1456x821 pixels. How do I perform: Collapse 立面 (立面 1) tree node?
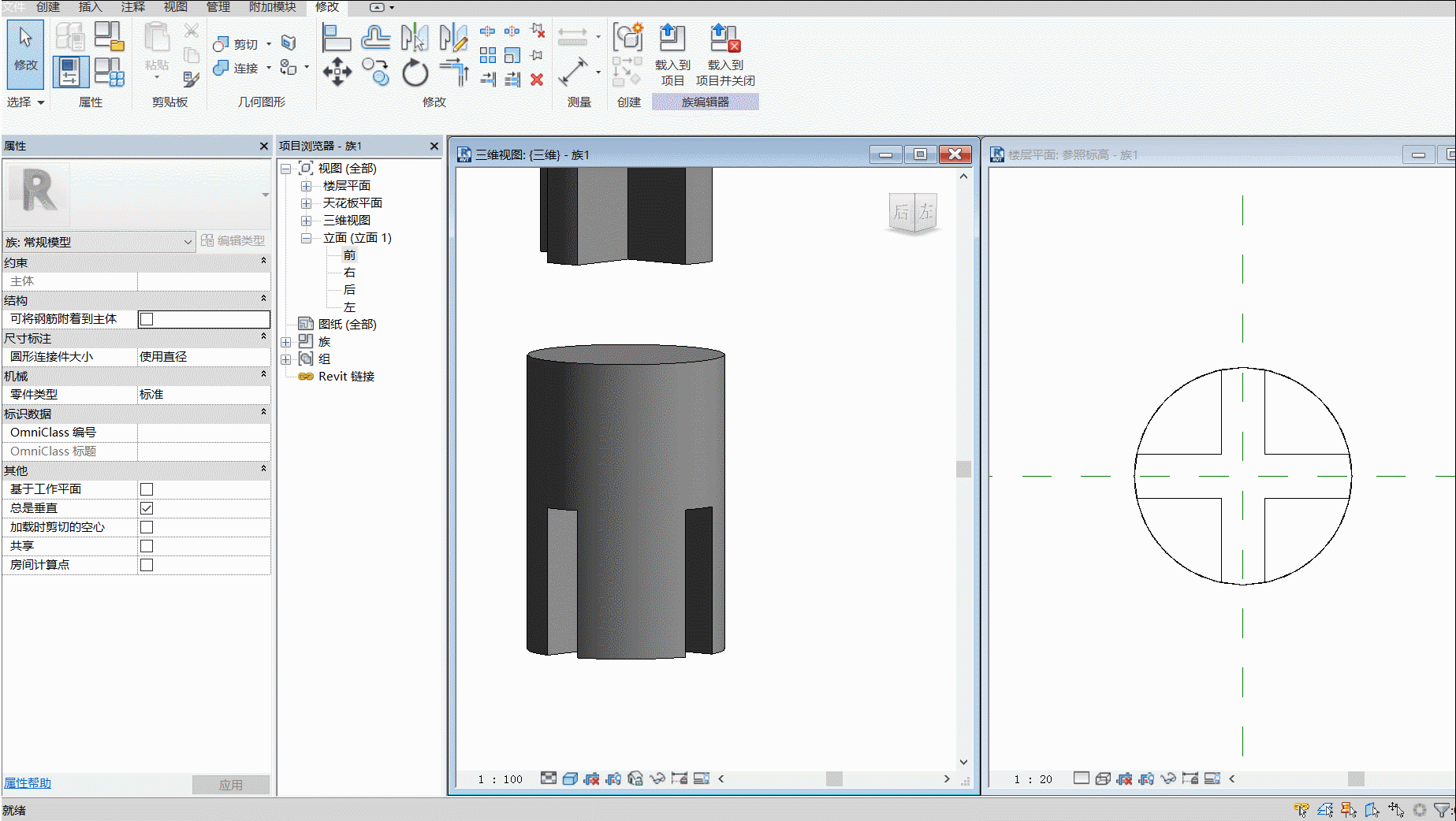point(307,238)
